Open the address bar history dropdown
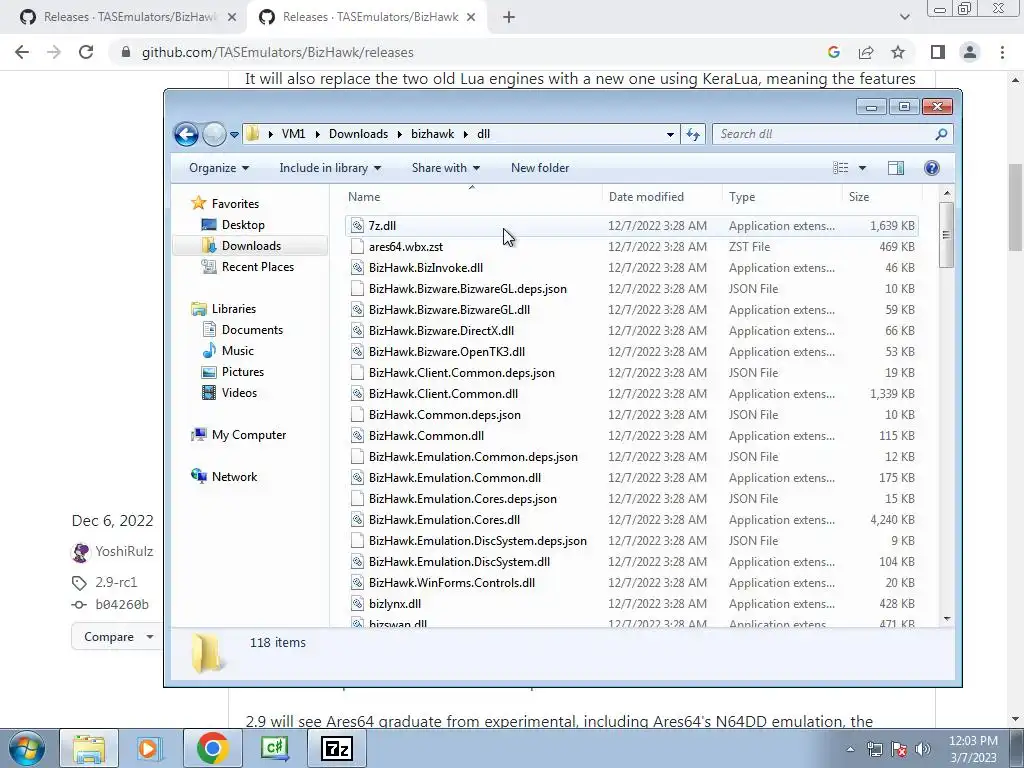This screenshot has height=768, width=1024. coord(670,135)
